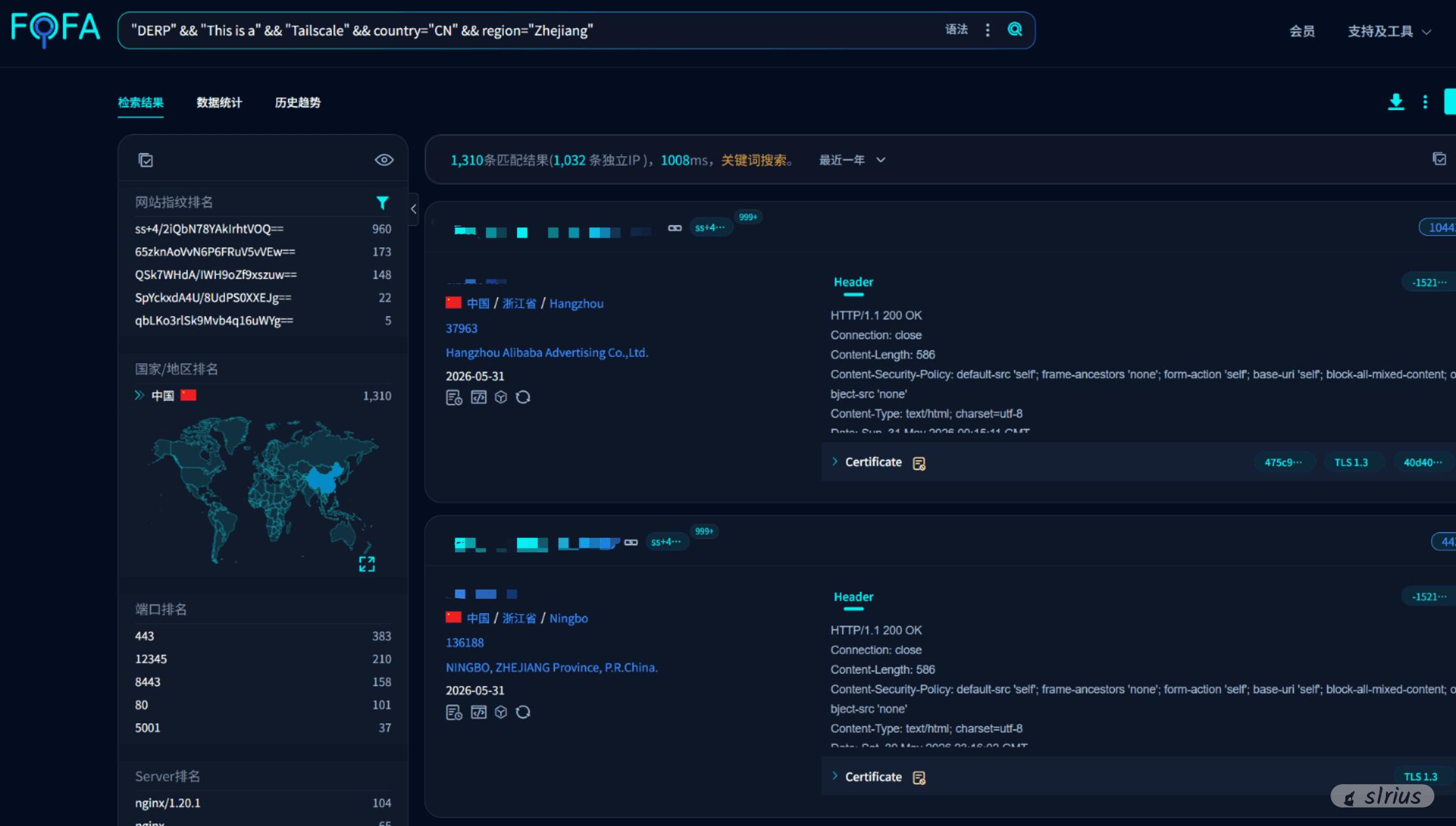Switch to the 检索结果 tab

pyautogui.click(x=141, y=103)
